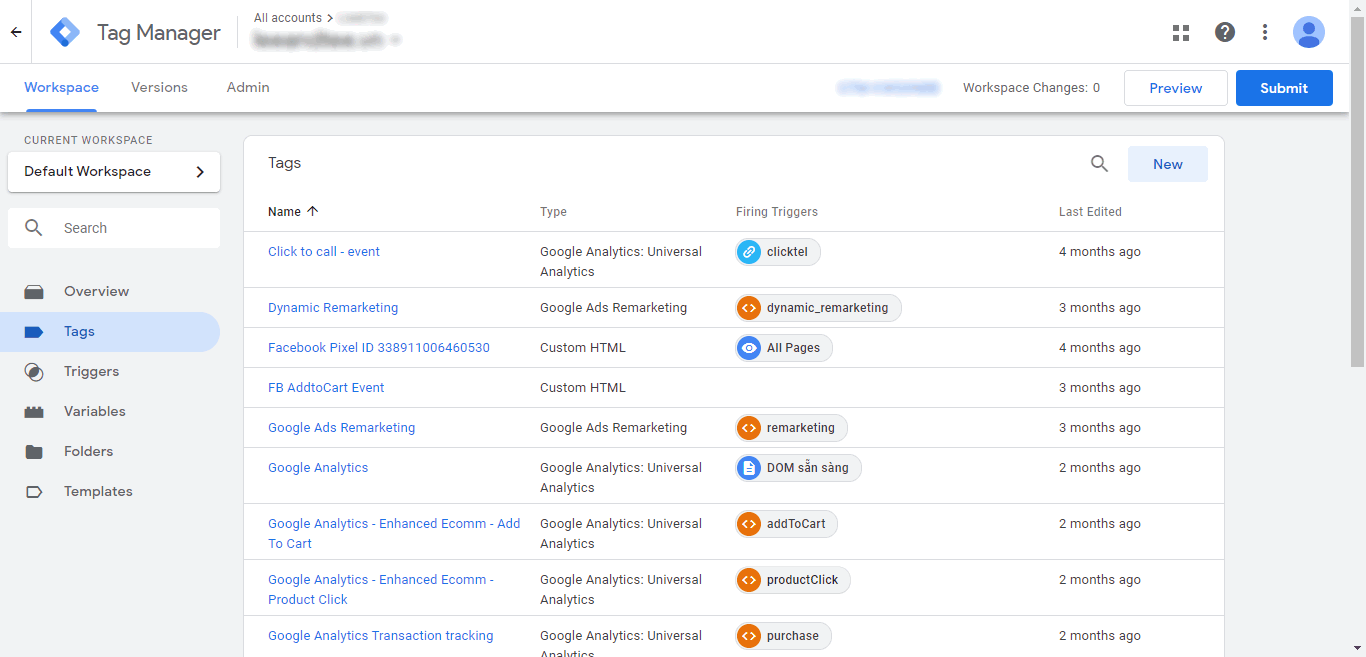The width and height of the screenshot is (1366, 657).
Task: Open the three-dot more options menu
Action: pyautogui.click(x=1265, y=32)
